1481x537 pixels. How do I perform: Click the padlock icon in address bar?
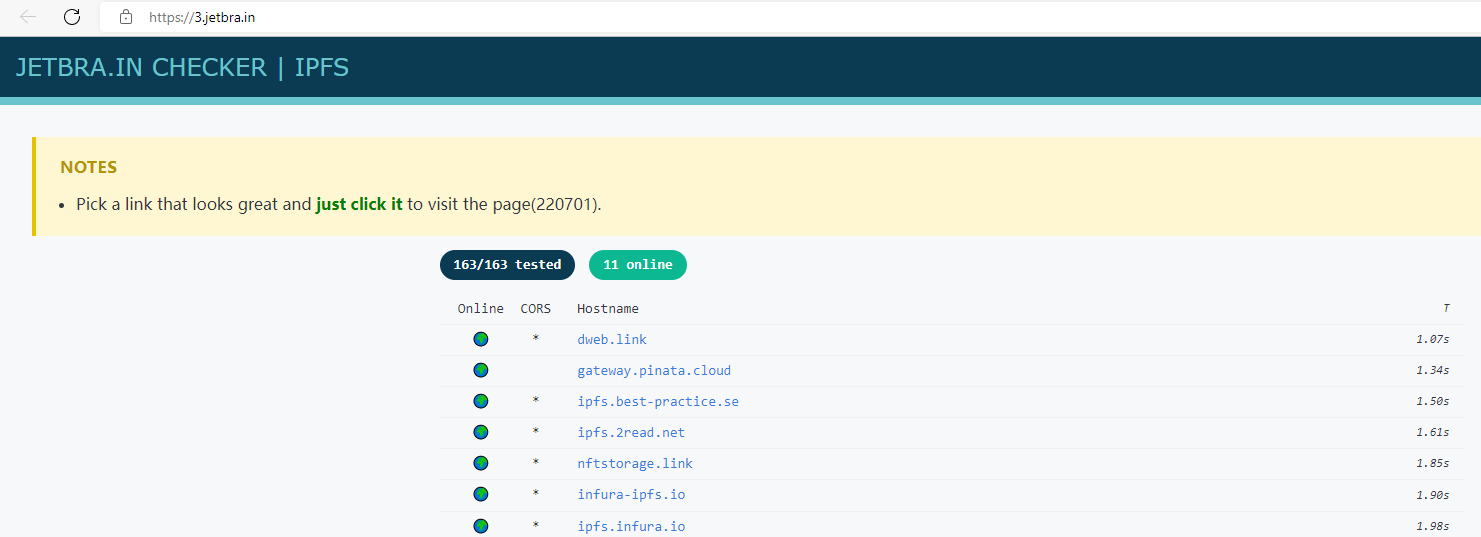[125, 17]
